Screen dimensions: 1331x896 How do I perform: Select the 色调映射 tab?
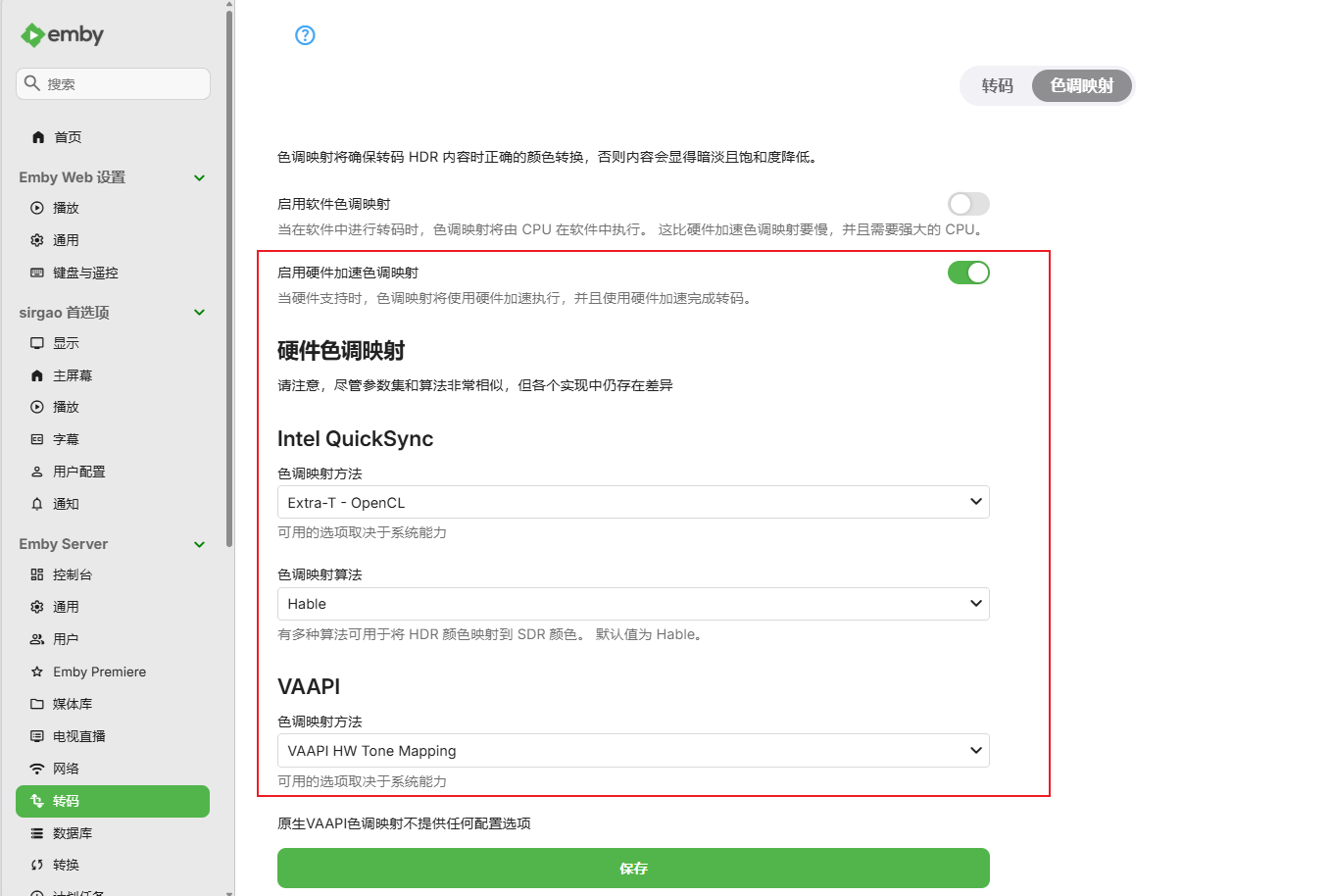coord(1081,86)
